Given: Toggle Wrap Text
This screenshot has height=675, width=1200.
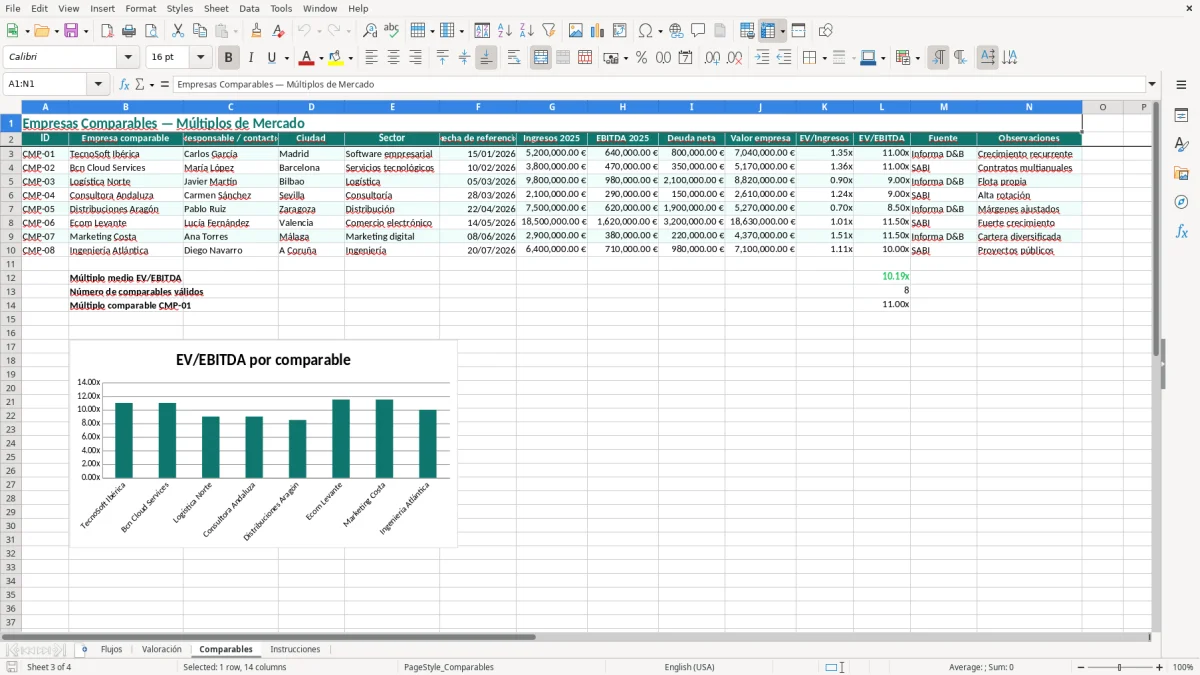Looking at the screenshot, I should pyautogui.click(x=514, y=58).
